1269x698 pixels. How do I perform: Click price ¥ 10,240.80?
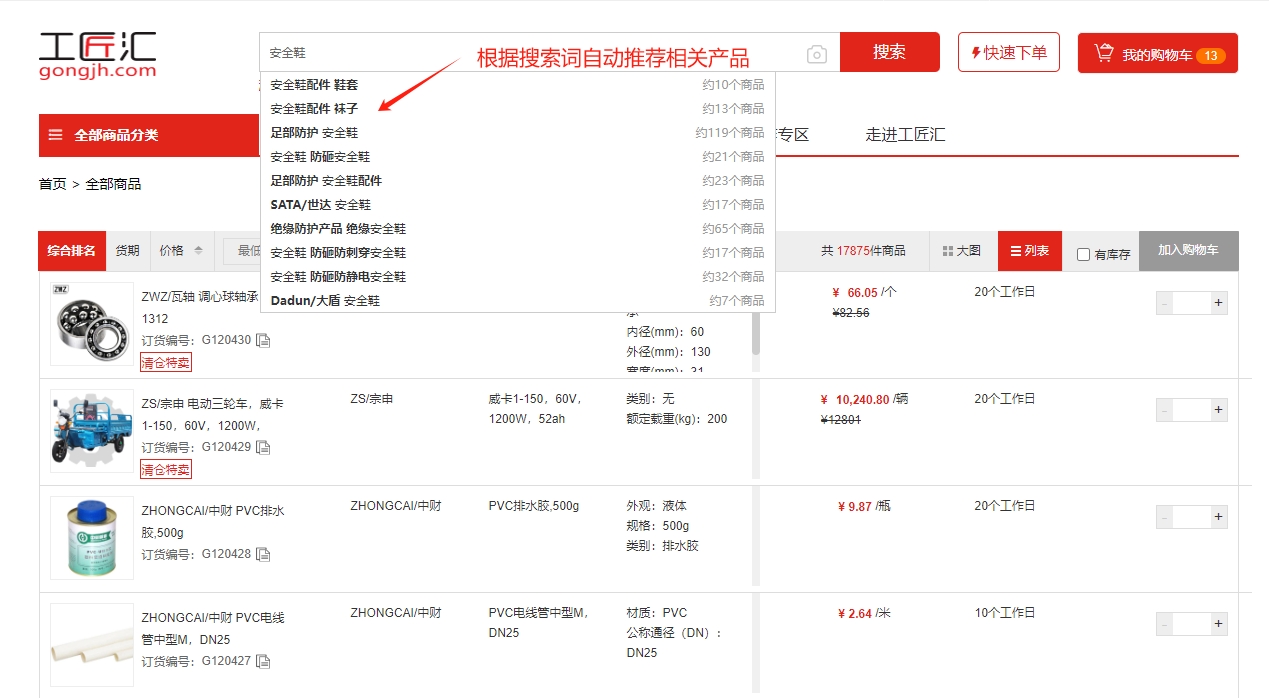(x=856, y=399)
